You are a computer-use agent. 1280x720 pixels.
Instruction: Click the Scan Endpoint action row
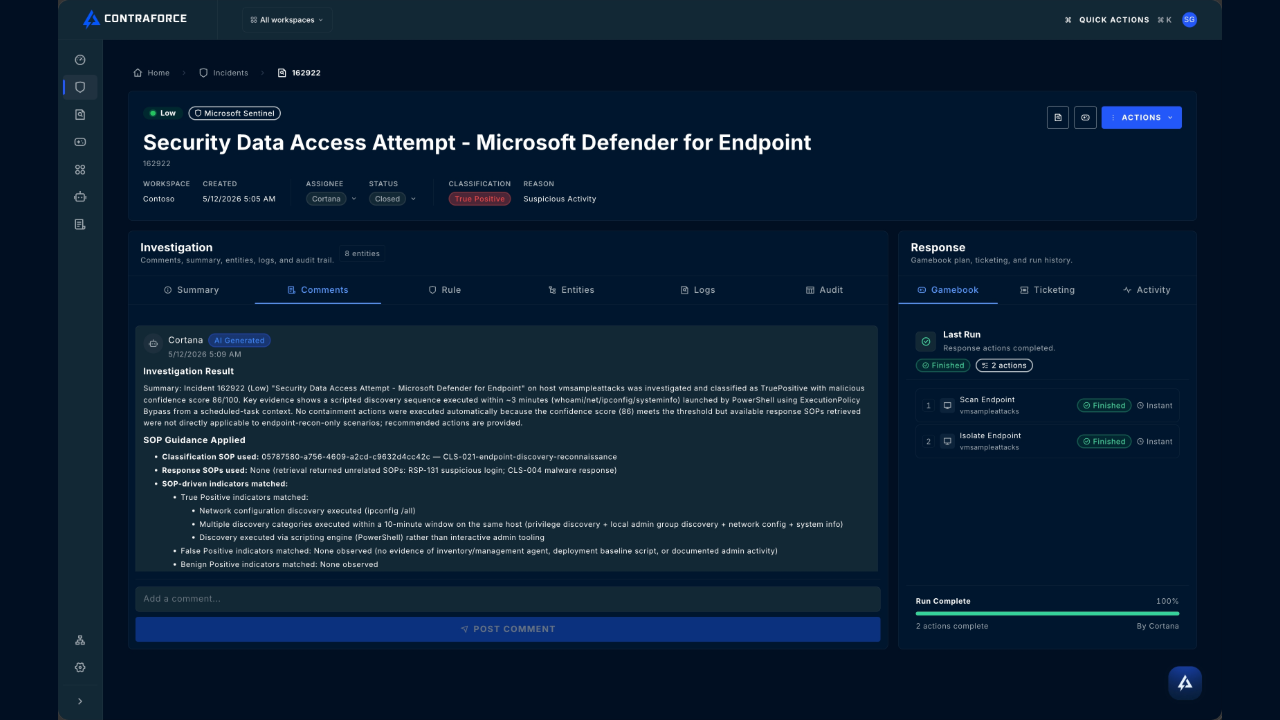[x=1047, y=405]
